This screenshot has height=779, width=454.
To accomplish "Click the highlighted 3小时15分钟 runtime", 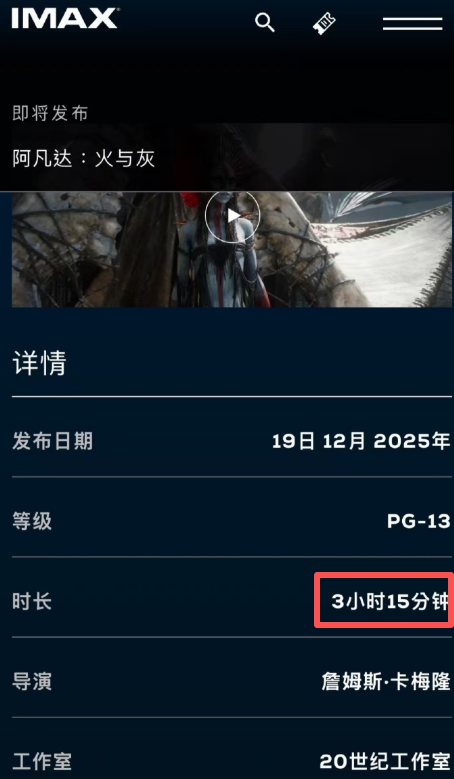I will pos(390,602).
